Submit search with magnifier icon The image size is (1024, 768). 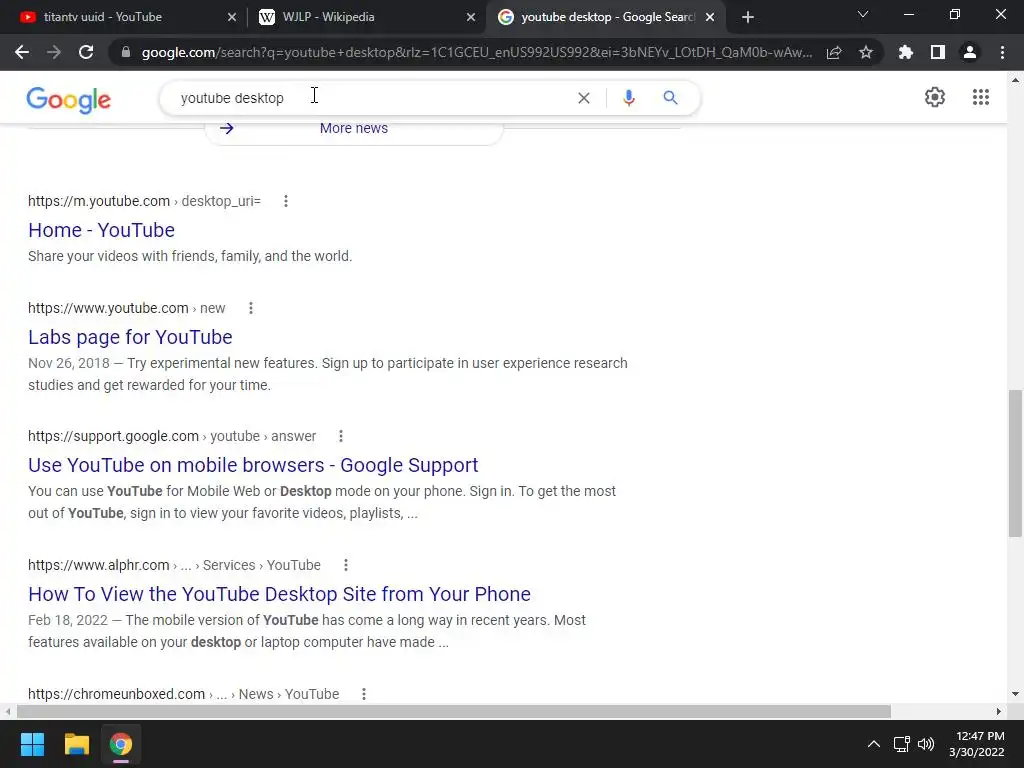coord(670,98)
